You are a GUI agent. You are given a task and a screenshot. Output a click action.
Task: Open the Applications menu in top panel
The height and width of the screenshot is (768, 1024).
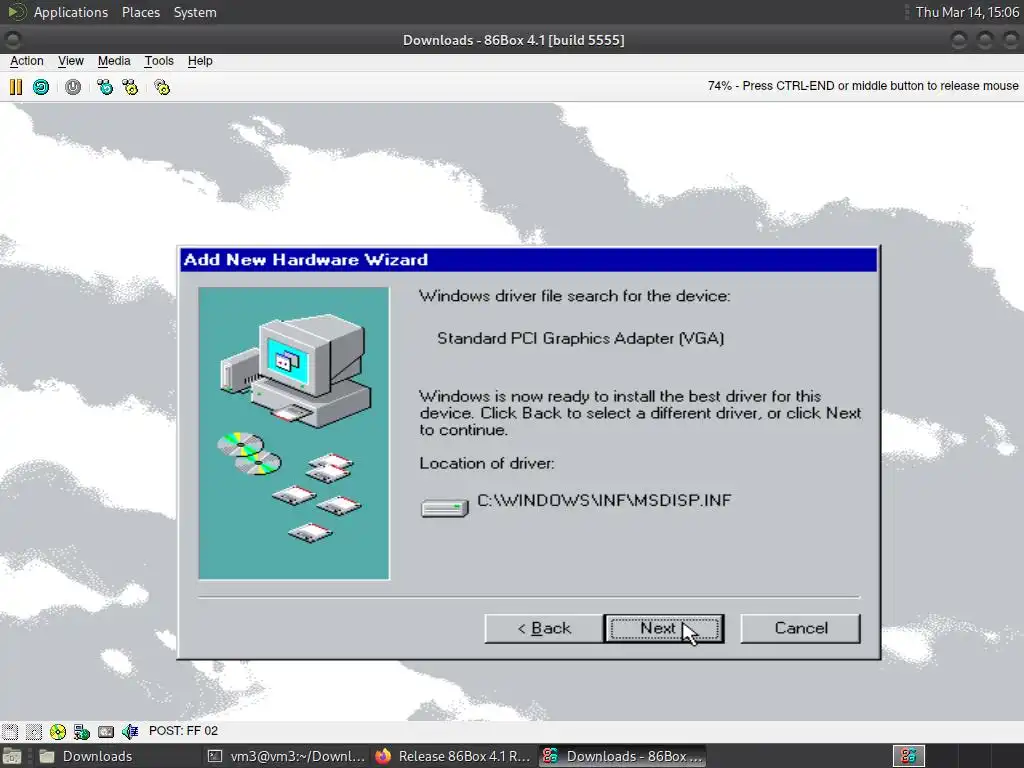point(71,12)
